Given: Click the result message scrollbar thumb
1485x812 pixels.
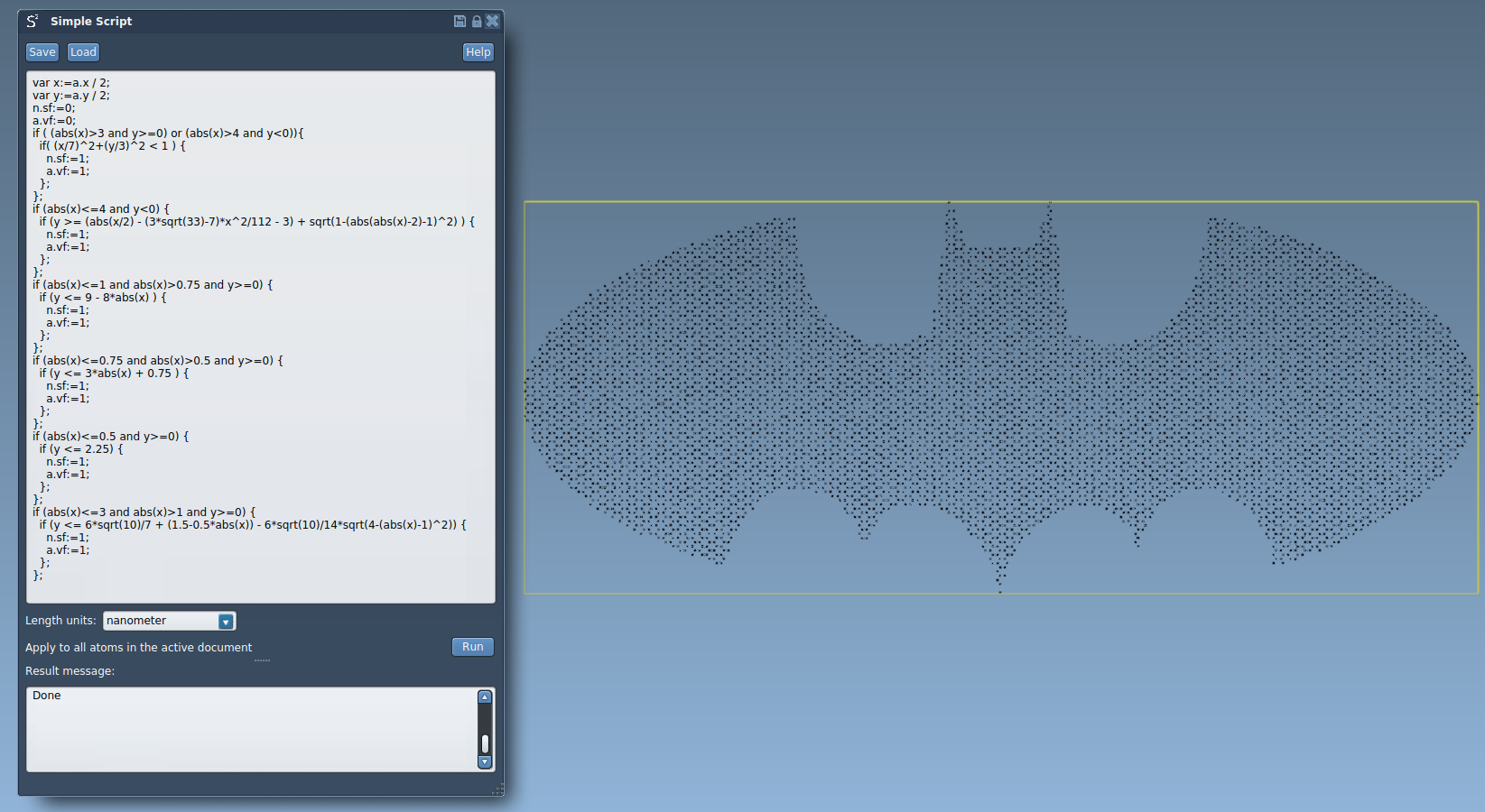Looking at the screenshot, I should click(x=485, y=743).
